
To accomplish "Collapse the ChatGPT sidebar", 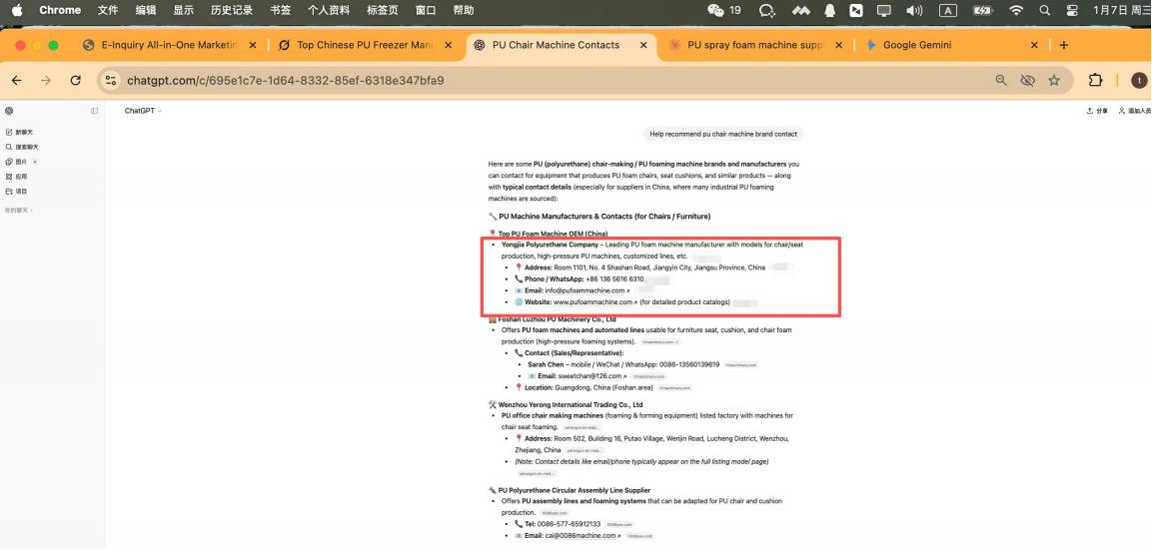I will pos(95,111).
